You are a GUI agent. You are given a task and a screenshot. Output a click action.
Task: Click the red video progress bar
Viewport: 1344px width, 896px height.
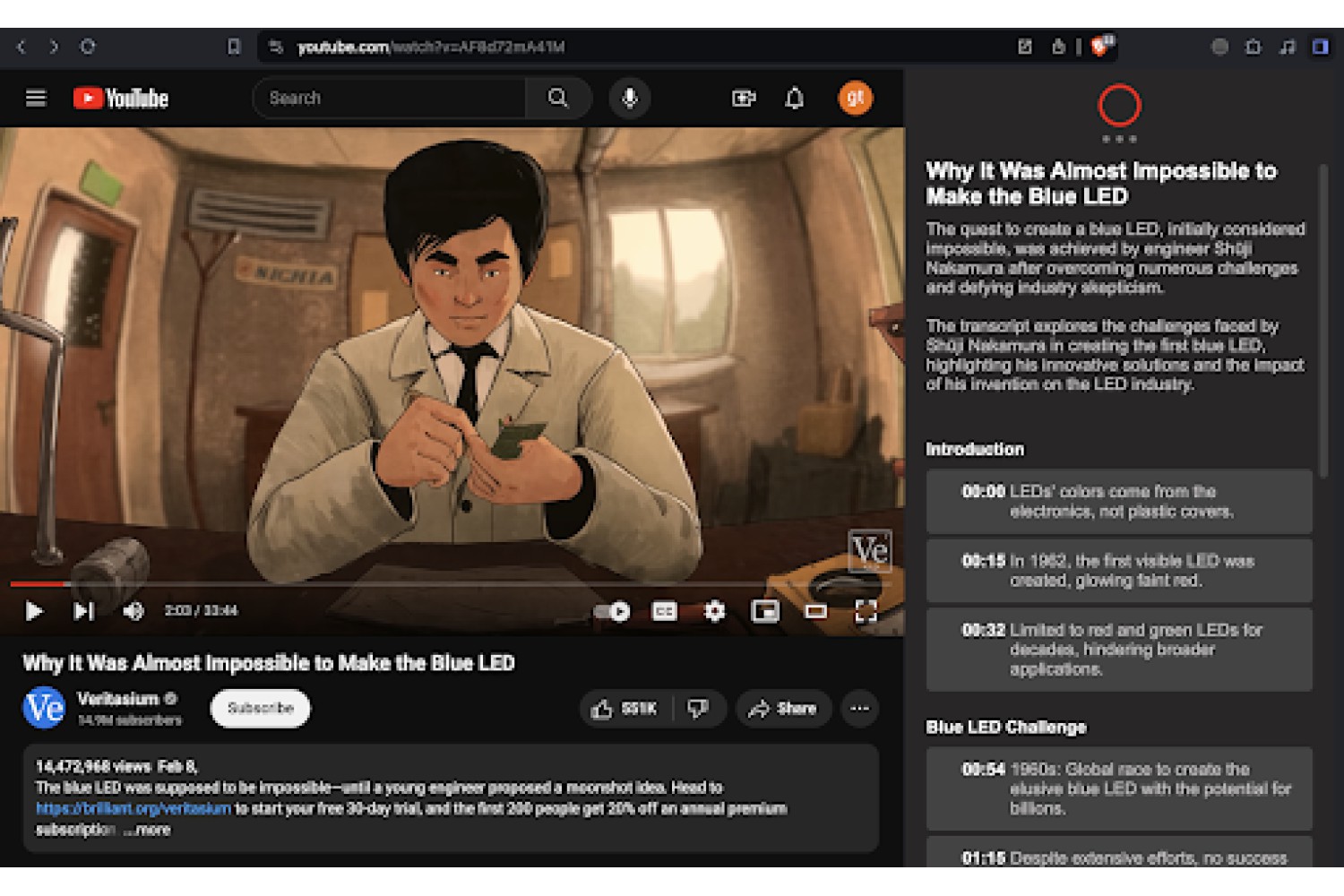(452, 584)
